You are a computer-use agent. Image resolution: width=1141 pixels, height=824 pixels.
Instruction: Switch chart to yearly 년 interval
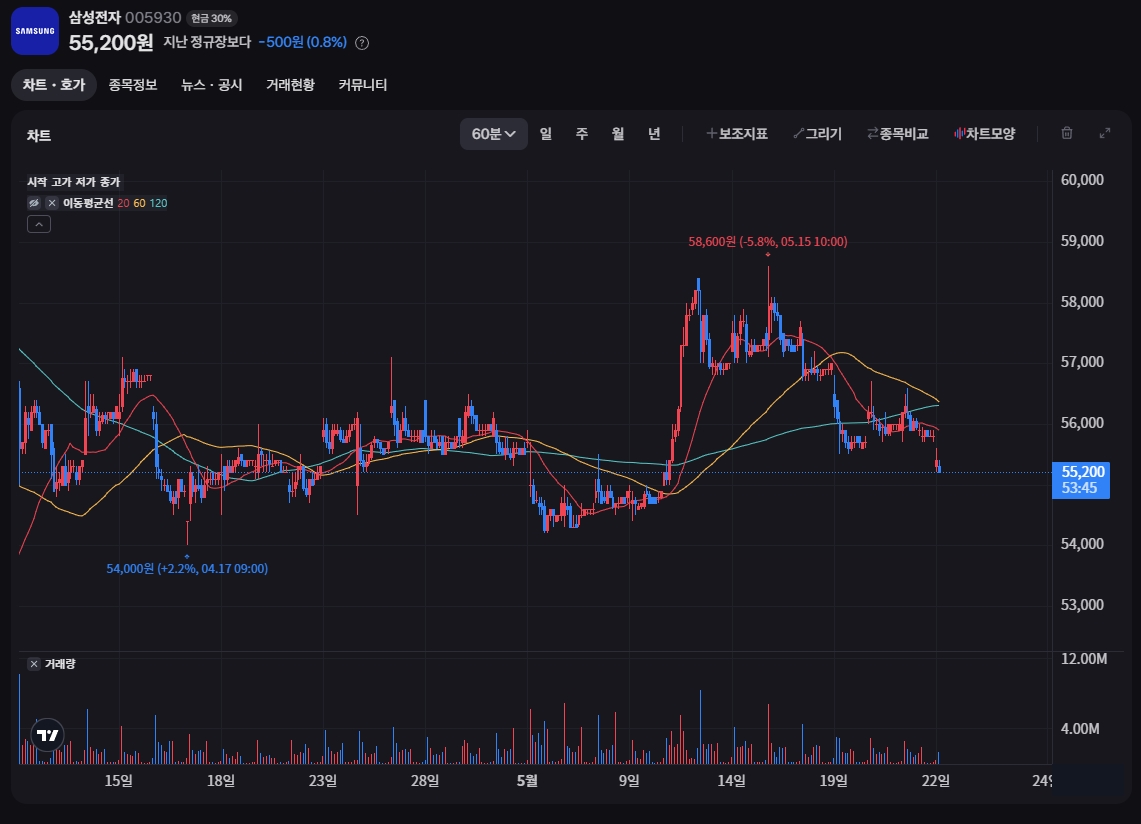click(x=654, y=134)
